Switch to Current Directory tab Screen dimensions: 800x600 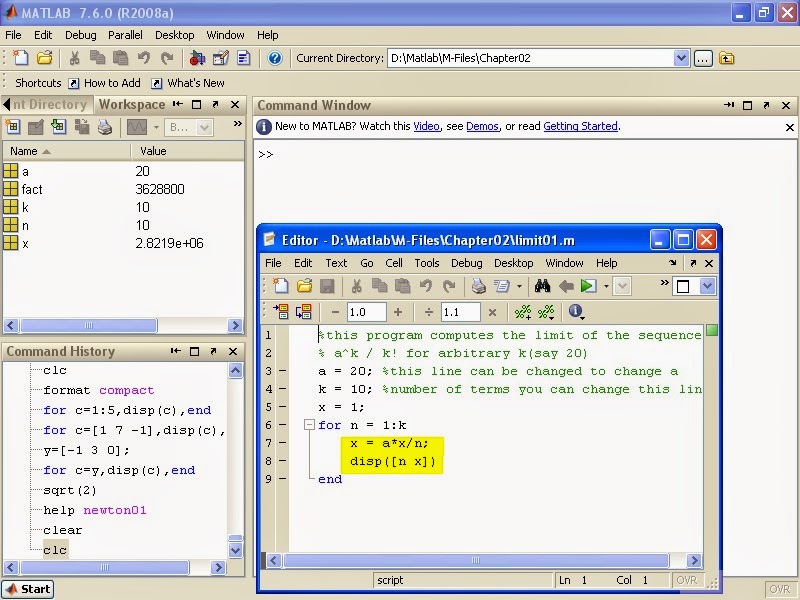pos(49,105)
